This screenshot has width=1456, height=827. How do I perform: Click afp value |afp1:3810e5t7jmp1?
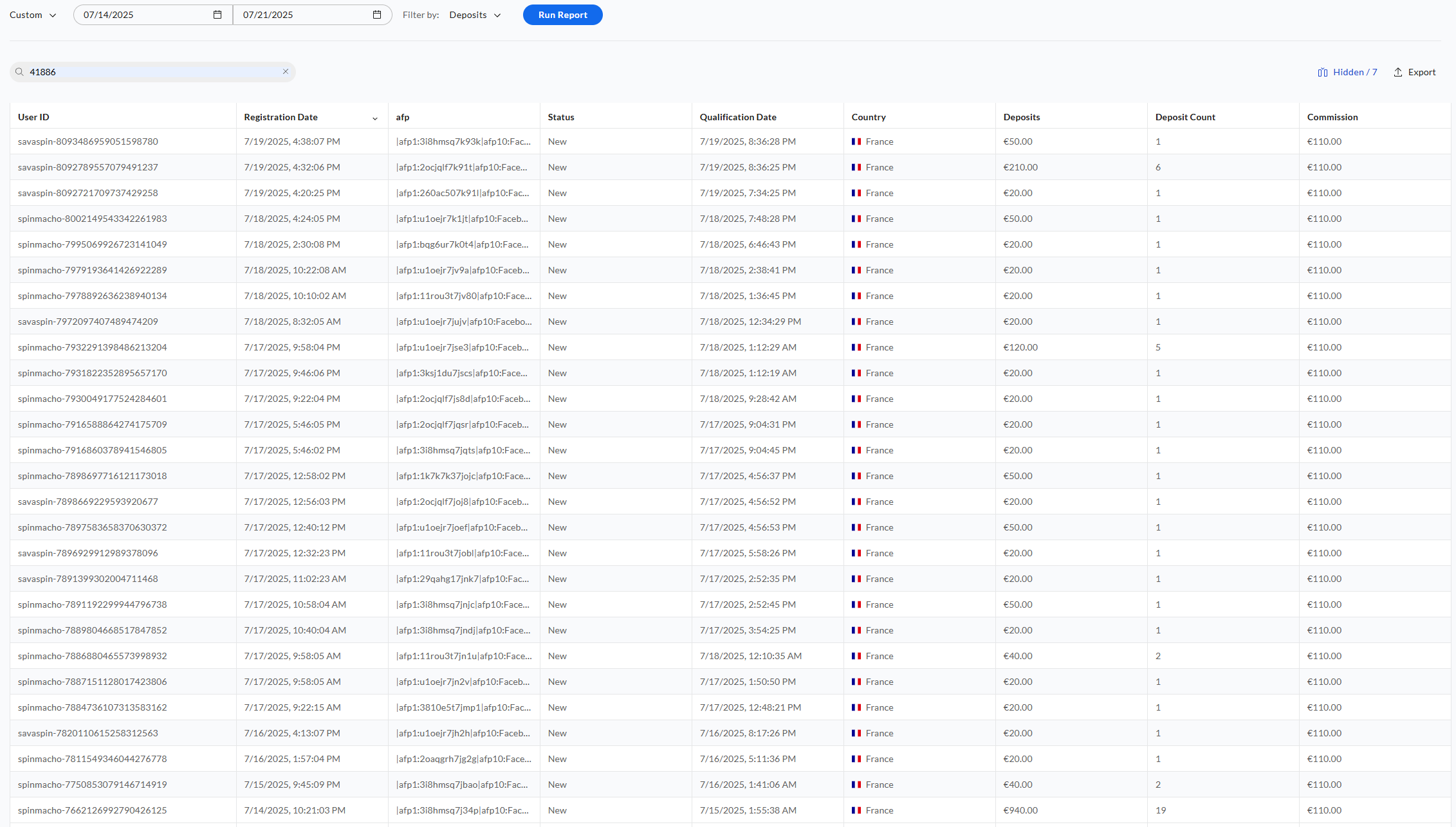tap(463, 707)
